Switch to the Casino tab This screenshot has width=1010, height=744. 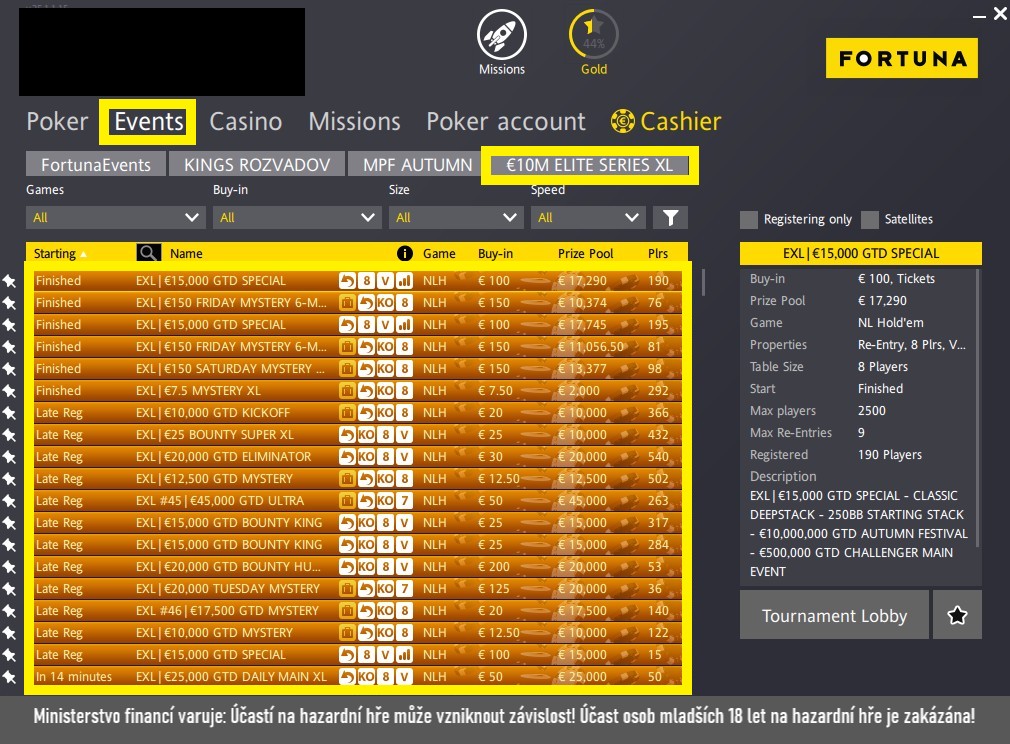click(x=245, y=121)
